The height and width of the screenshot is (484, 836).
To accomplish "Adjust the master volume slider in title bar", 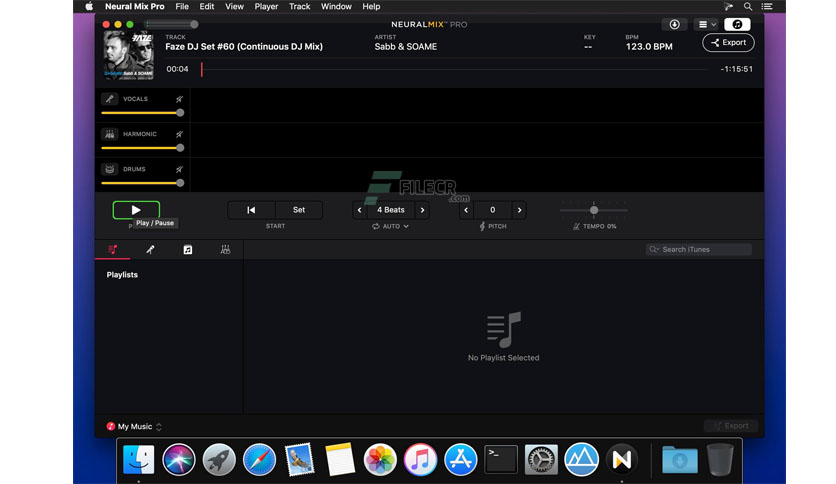I will pos(172,25).
